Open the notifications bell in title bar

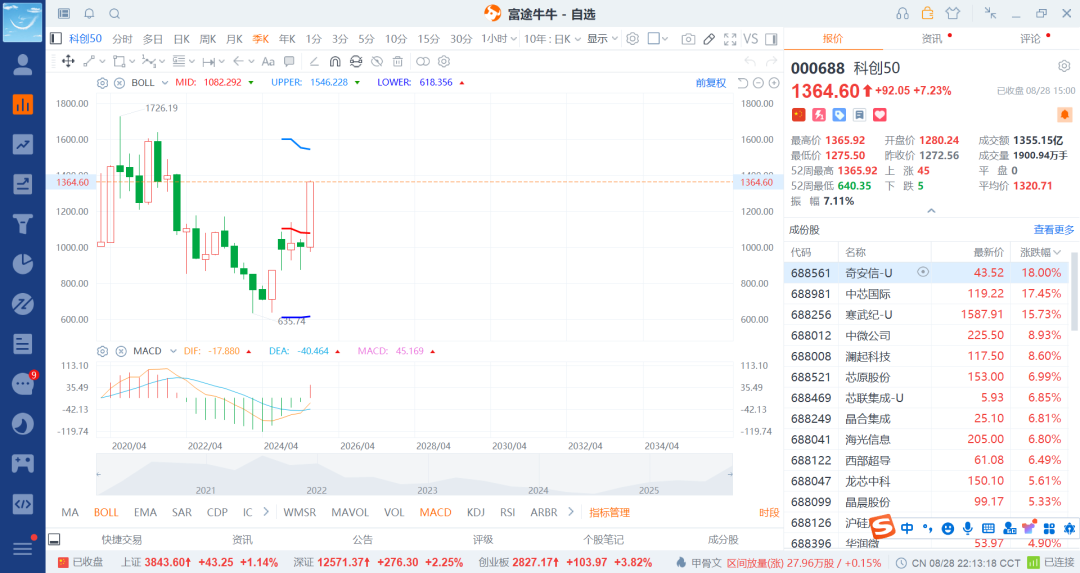tap(90, 14)
